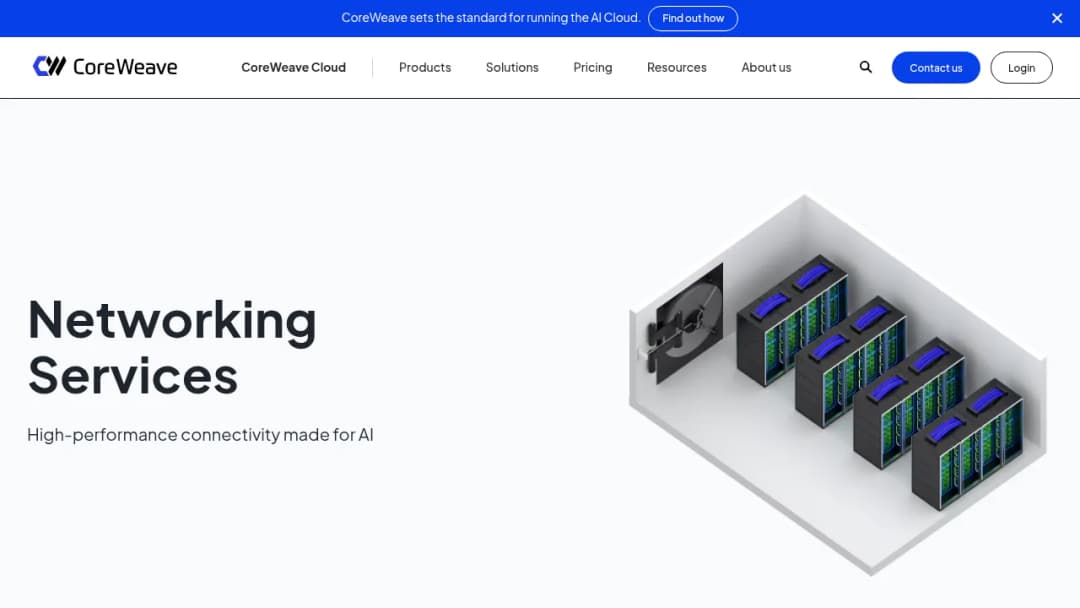
Task: Click the banner text about AI Cloud
Action: 490,18
